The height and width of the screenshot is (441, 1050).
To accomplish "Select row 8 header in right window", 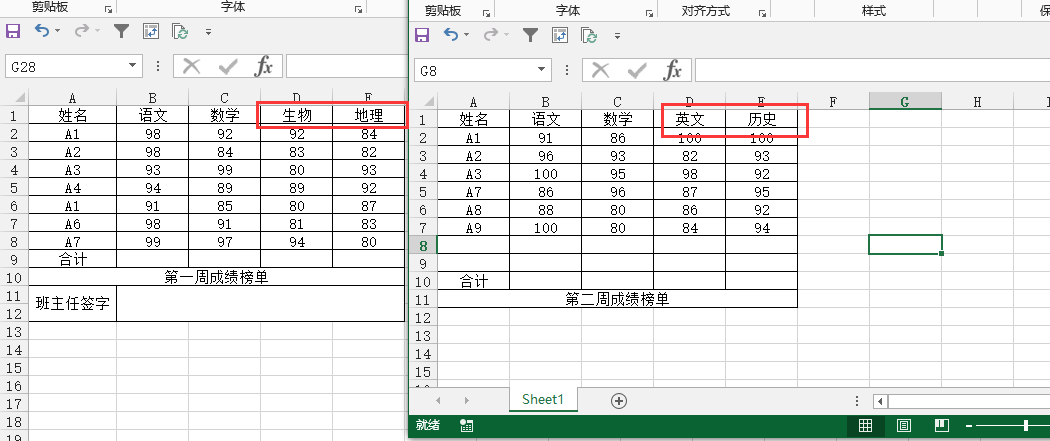I will click(424, 246).
